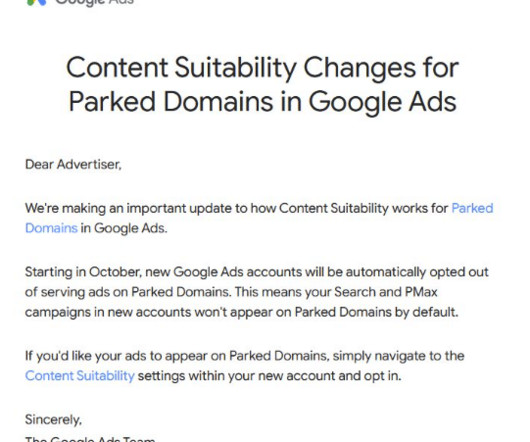
Task: Click the Google Ads wordmark text
Action: pos(94,3)
